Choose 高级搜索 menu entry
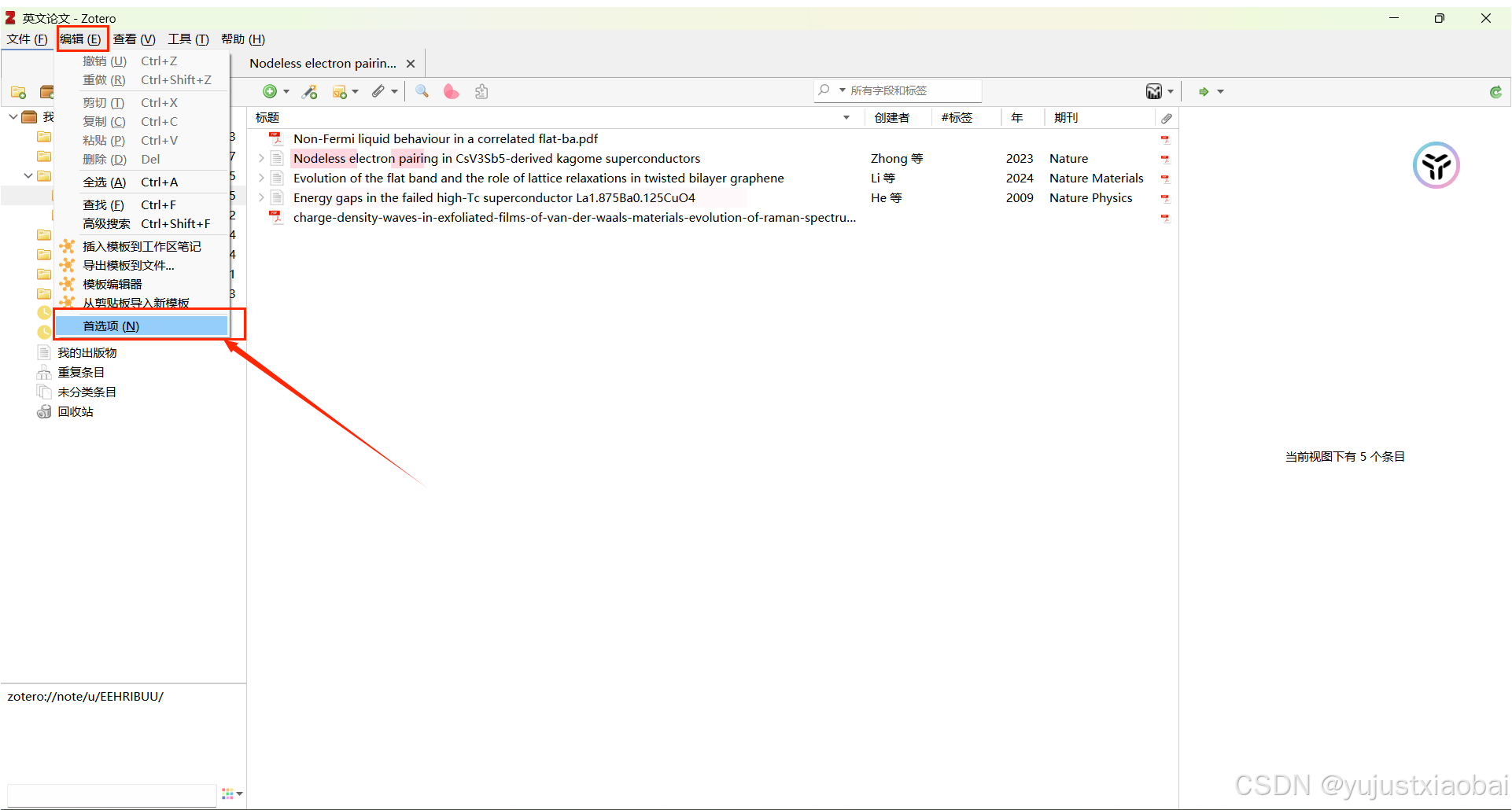1512x810 pixels. click(x=142, y=223)
